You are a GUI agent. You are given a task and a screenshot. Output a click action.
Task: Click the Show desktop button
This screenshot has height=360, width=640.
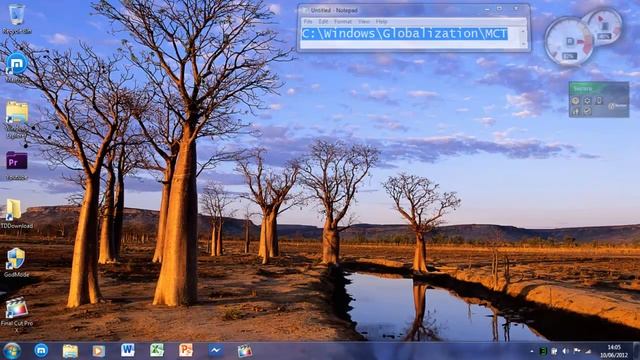point(636,351)
